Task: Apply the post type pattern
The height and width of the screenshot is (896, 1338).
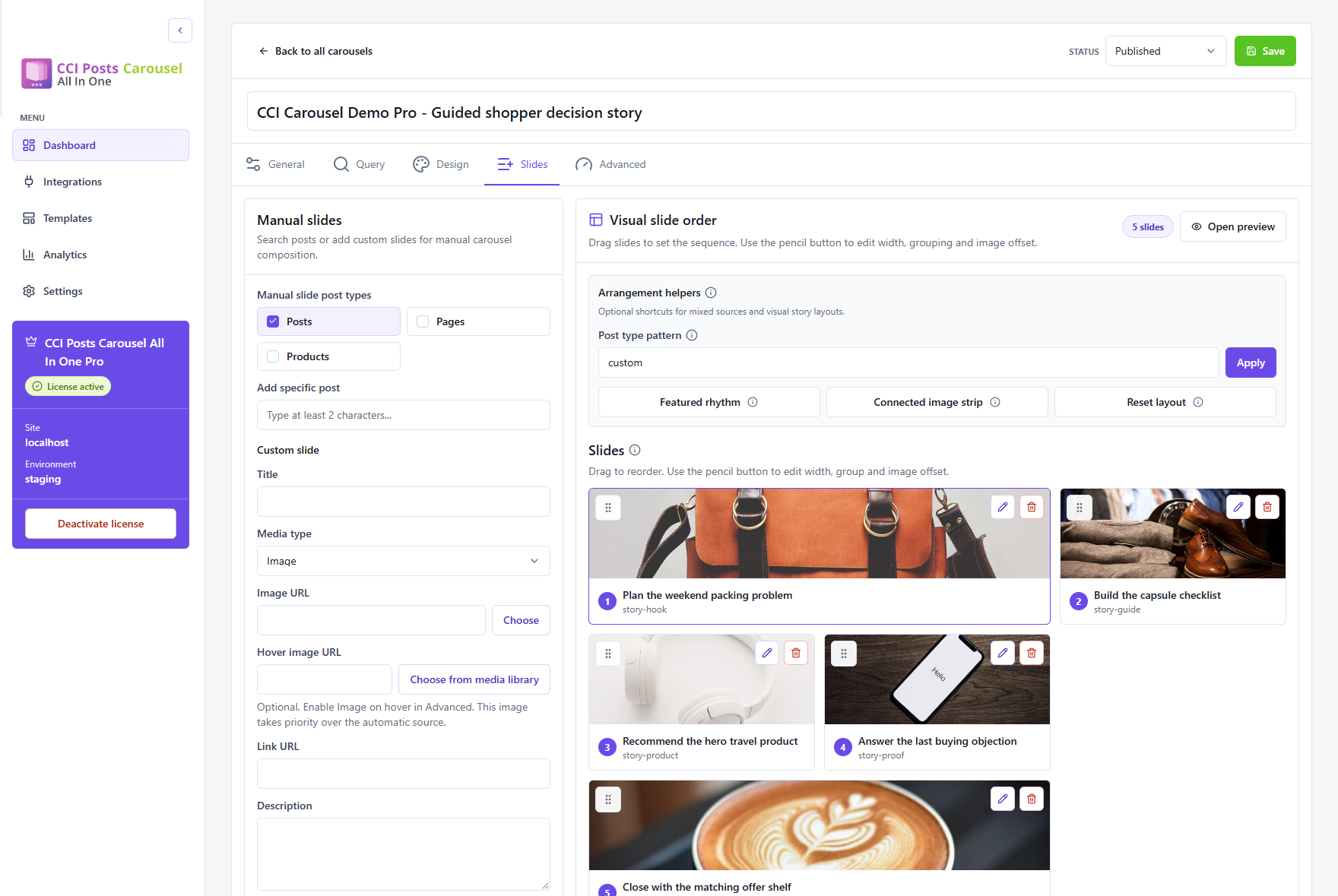Action: tap(1251, 363)
